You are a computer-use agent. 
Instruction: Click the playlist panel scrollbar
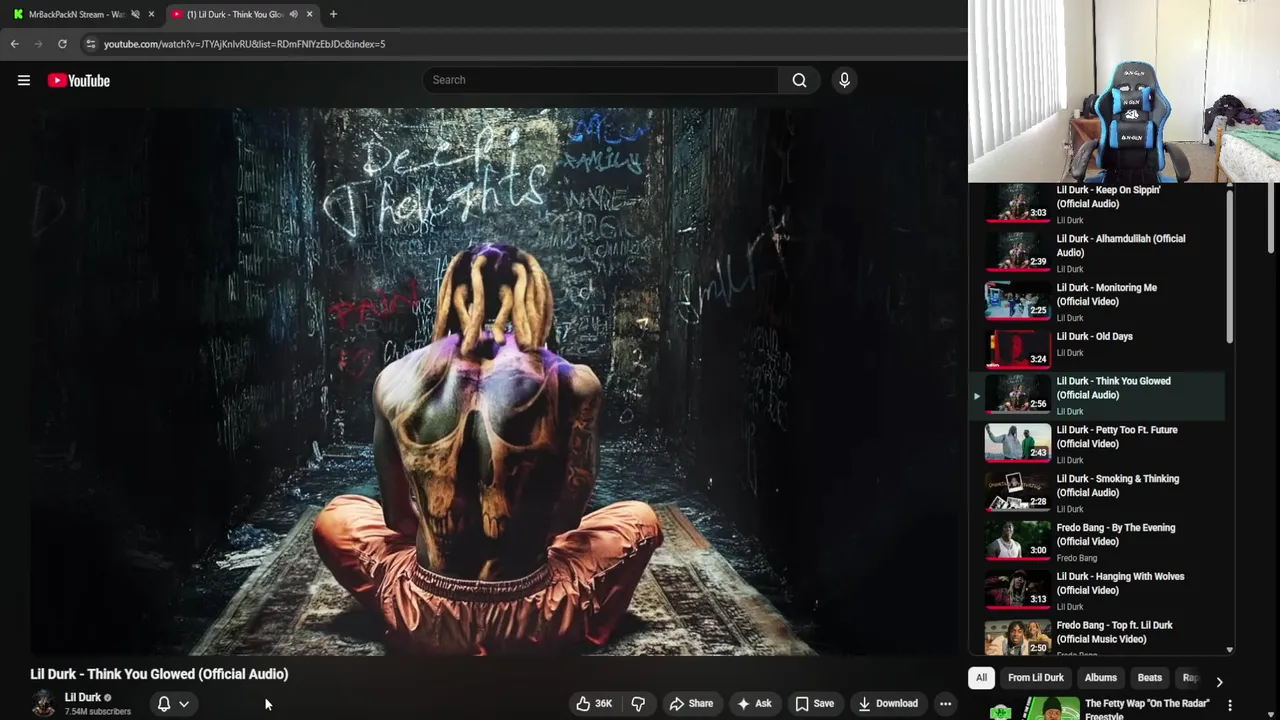click(x=1230, y=265)
